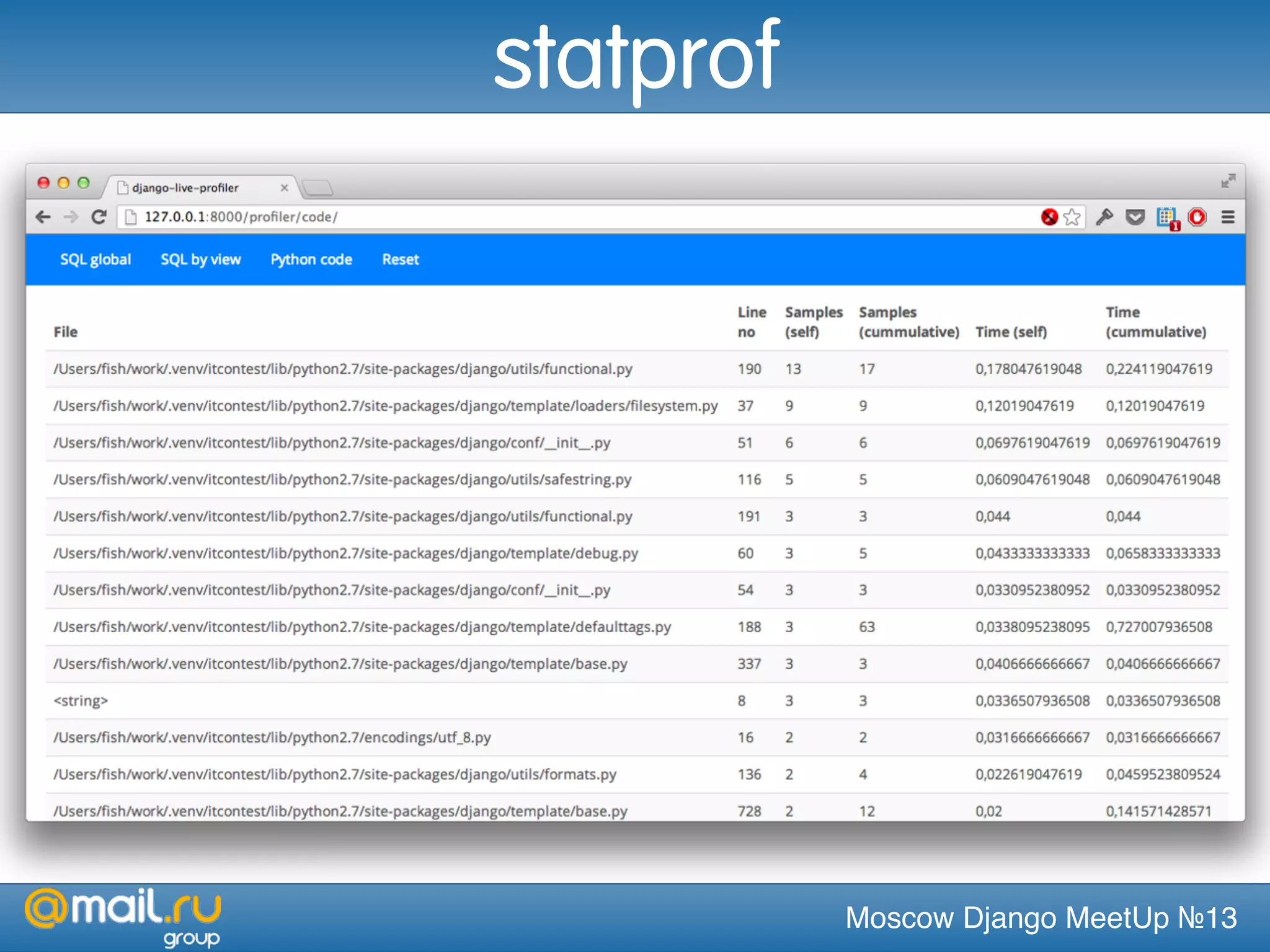Open the SQL by view page
Viewport: 1270px width, 952px height.
[201, 260]
